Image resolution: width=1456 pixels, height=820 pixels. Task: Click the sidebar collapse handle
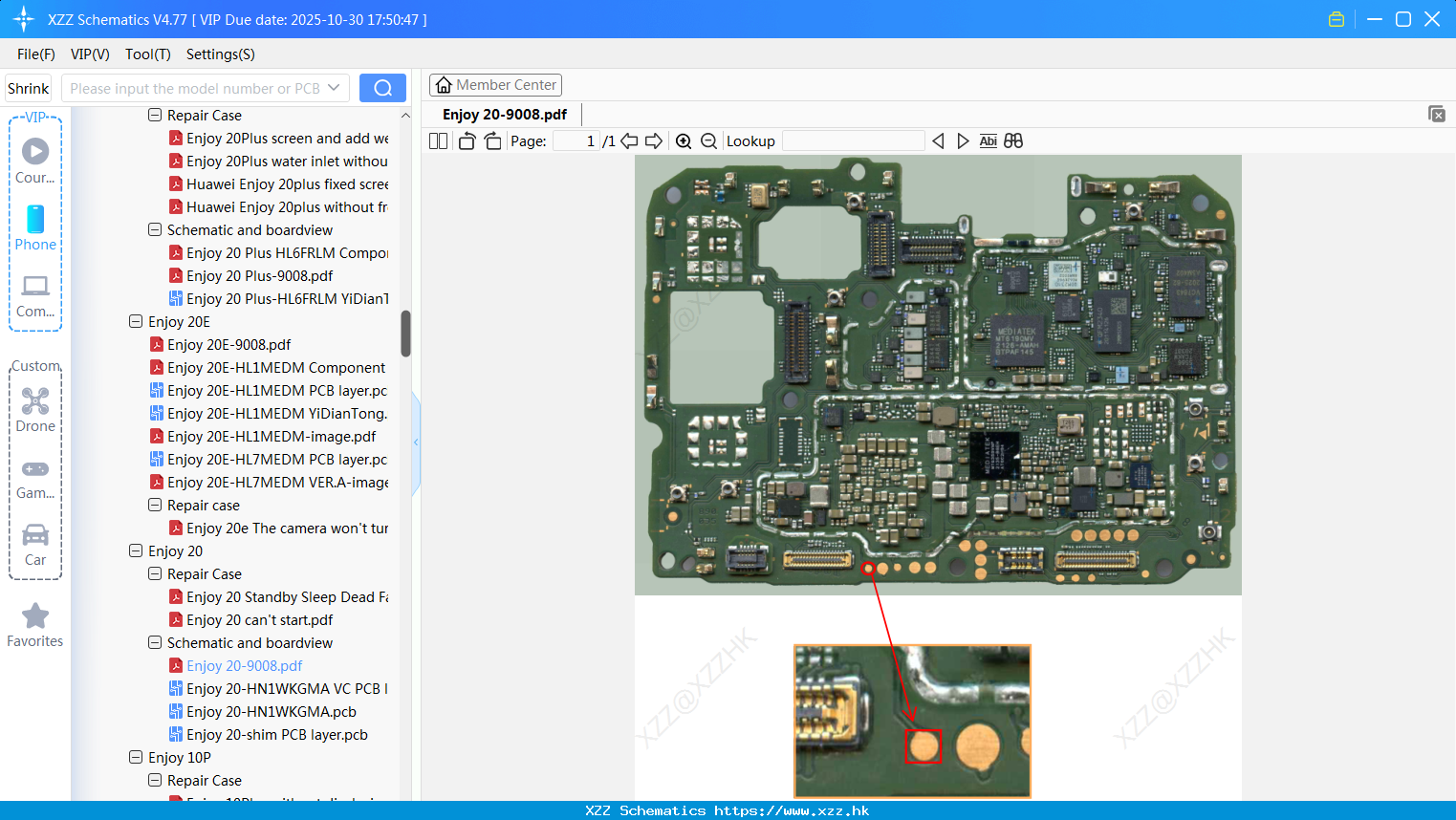[x=416, y=442]
